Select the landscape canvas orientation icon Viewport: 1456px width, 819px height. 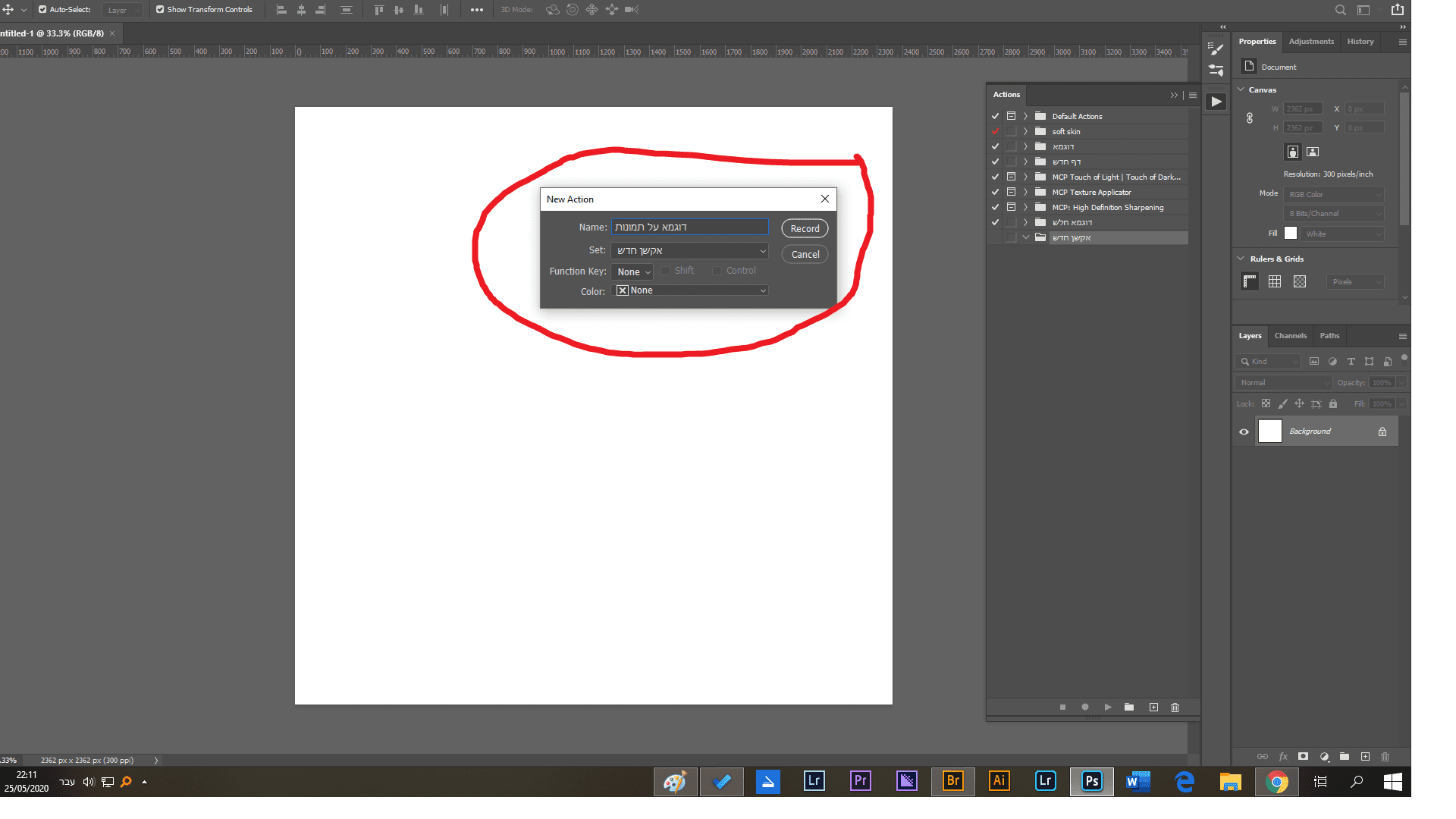pos(1313,152)
